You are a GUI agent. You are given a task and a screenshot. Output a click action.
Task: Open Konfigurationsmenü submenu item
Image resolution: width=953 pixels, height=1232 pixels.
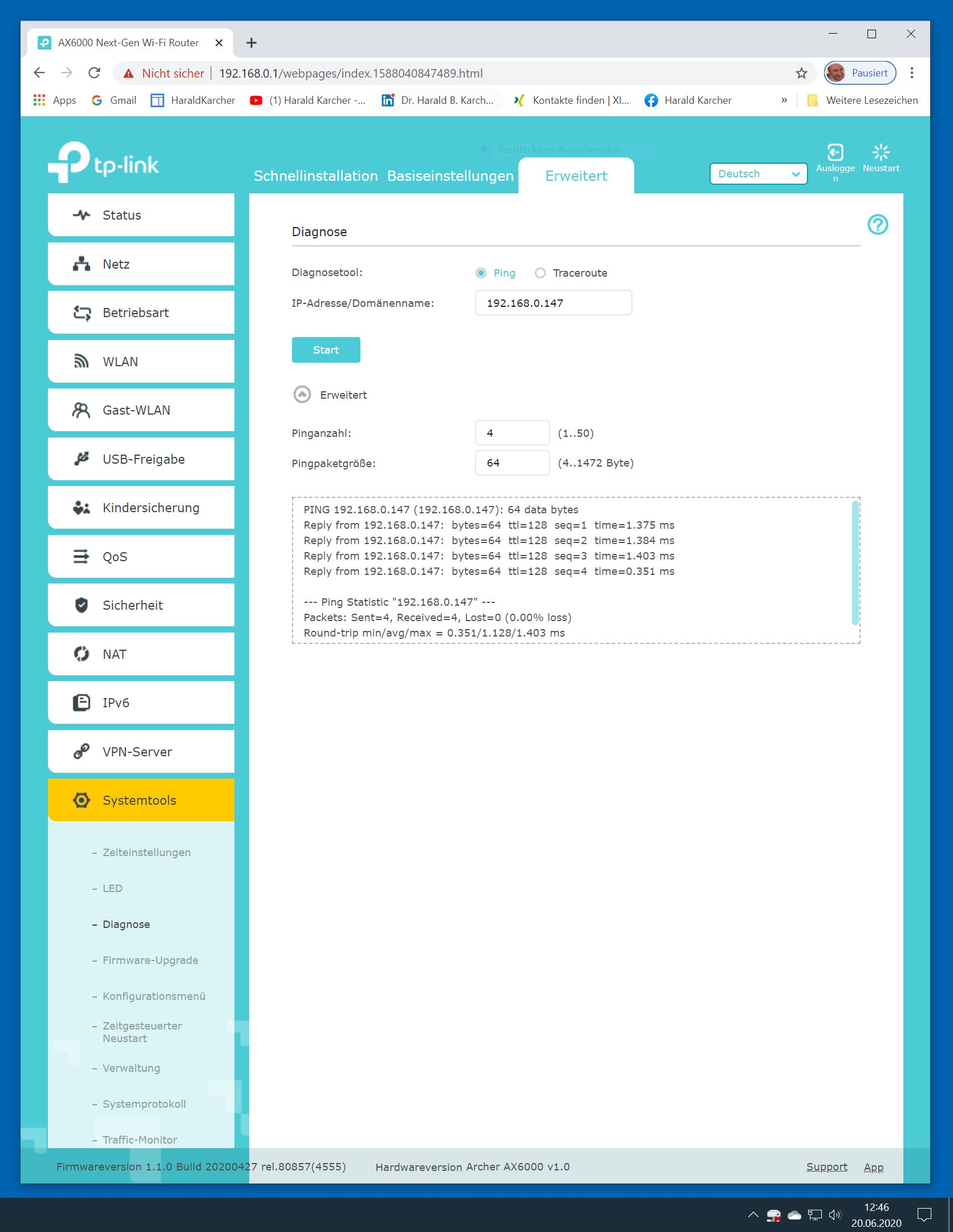coord(154,996)
